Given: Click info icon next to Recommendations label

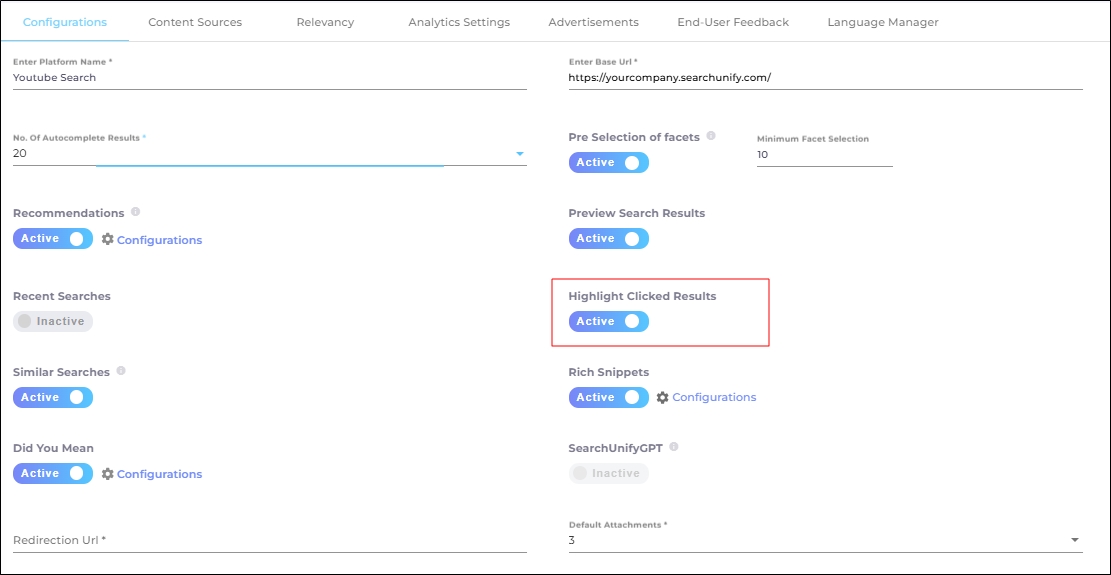Looking at the screenshot, I should click(x=135, y=212).
